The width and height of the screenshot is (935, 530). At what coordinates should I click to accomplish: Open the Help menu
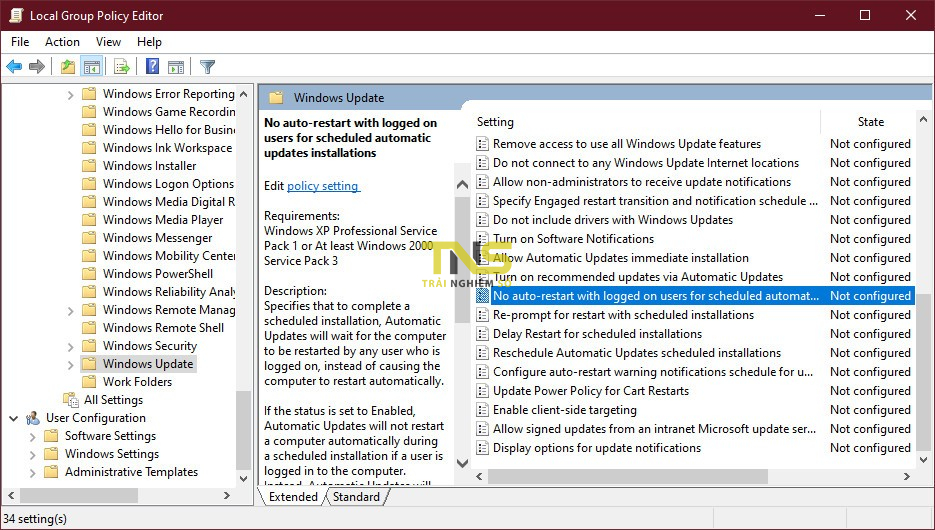pyautogui.click(x=149, y=42)
